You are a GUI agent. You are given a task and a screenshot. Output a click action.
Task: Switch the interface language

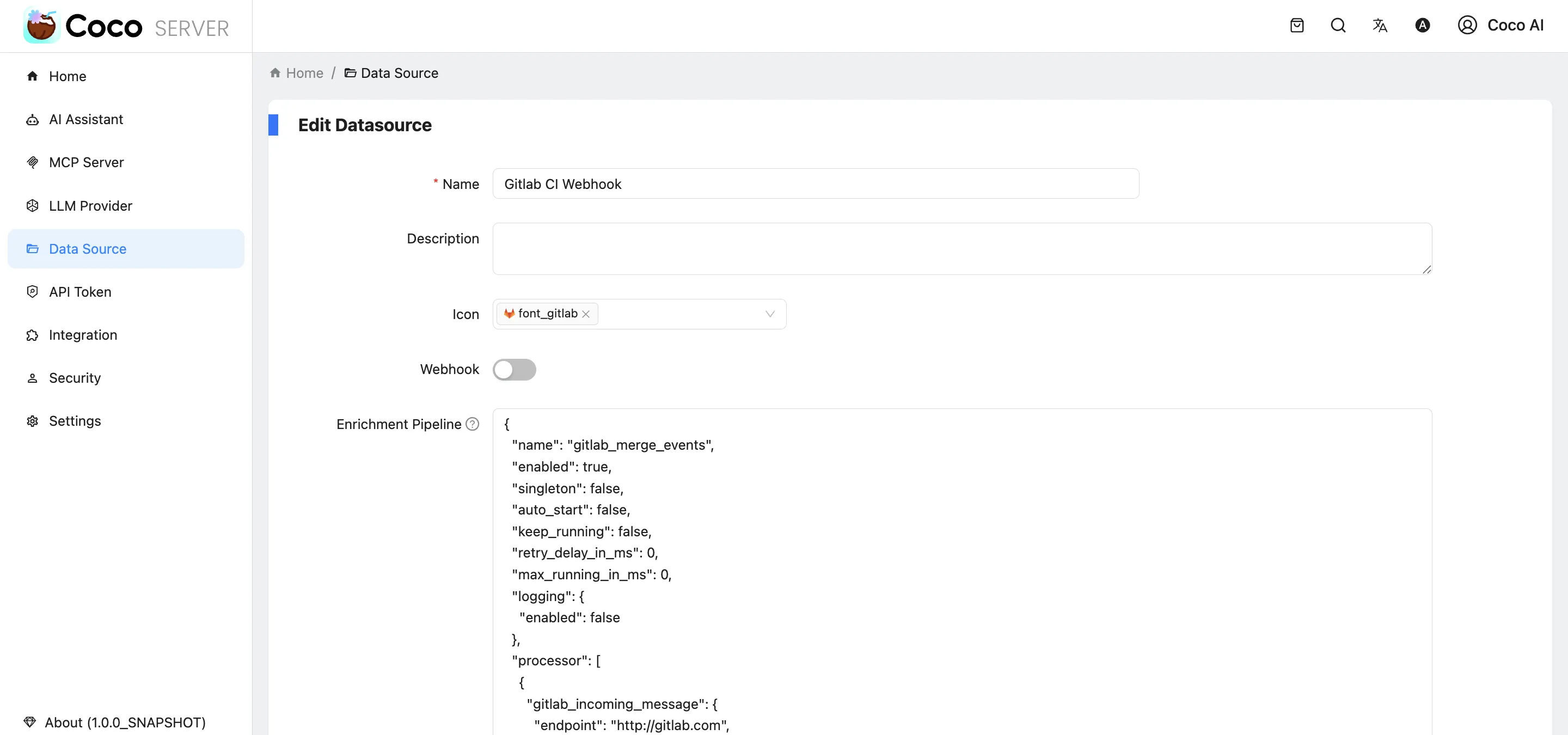(1380, 25)
